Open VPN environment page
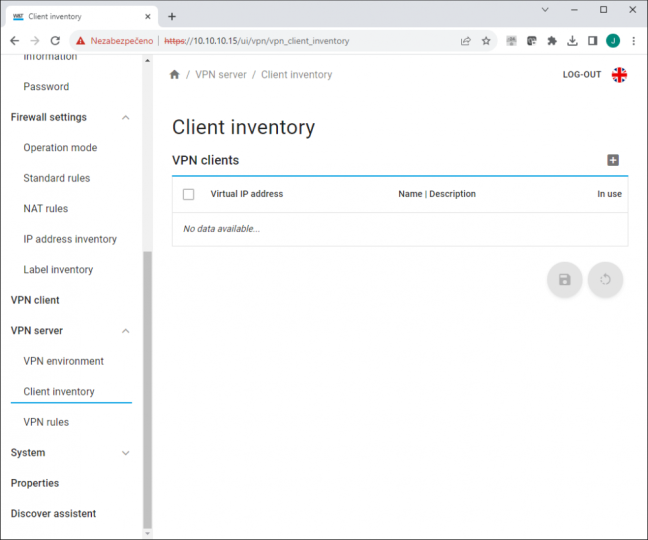Viewport: 648px width, 540px height. point(63,361)
